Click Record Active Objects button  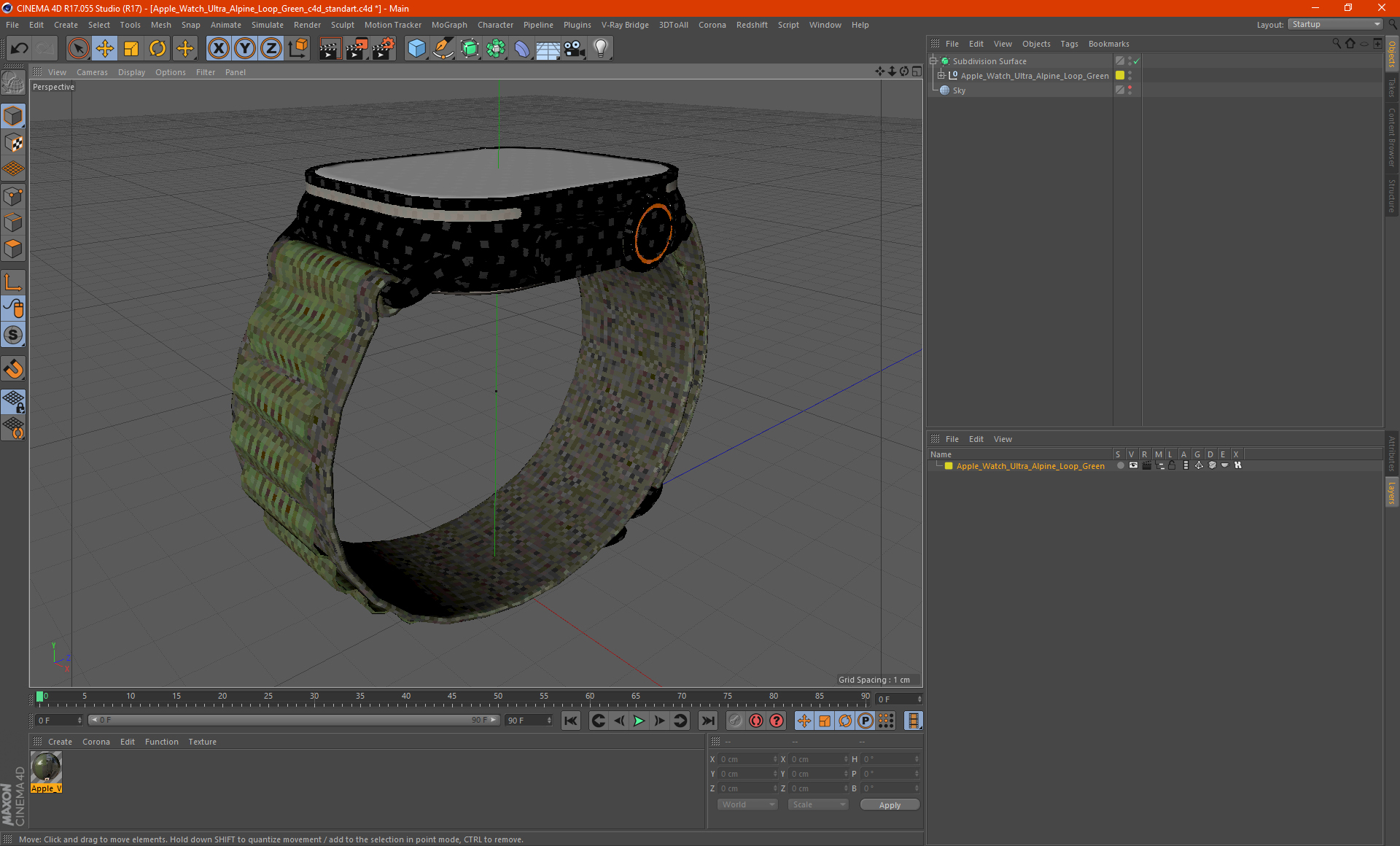click(x=756, y=721)
